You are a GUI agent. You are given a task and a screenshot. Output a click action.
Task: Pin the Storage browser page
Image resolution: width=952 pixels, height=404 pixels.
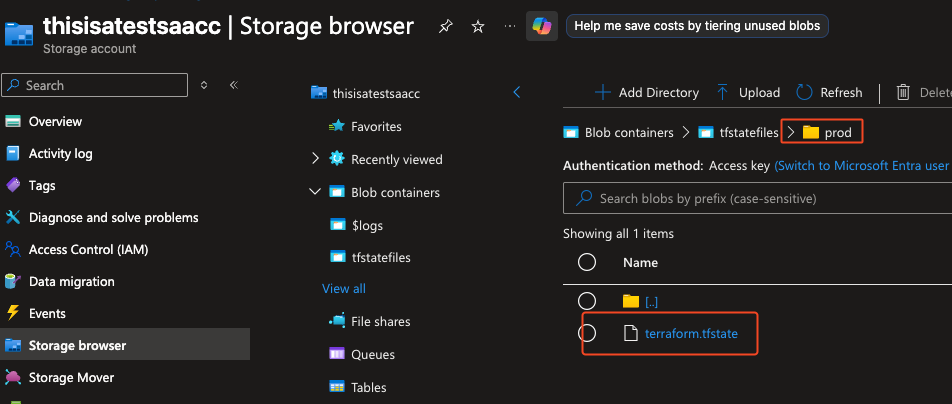445,27
